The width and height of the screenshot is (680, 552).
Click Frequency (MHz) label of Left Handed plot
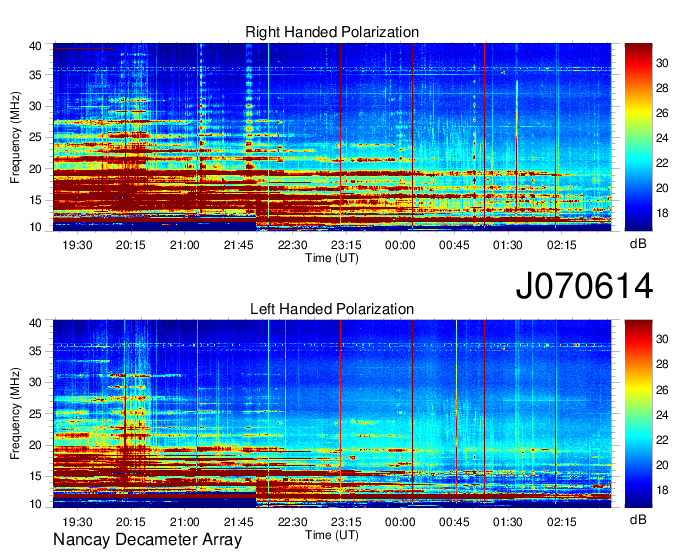pos(15,414)
